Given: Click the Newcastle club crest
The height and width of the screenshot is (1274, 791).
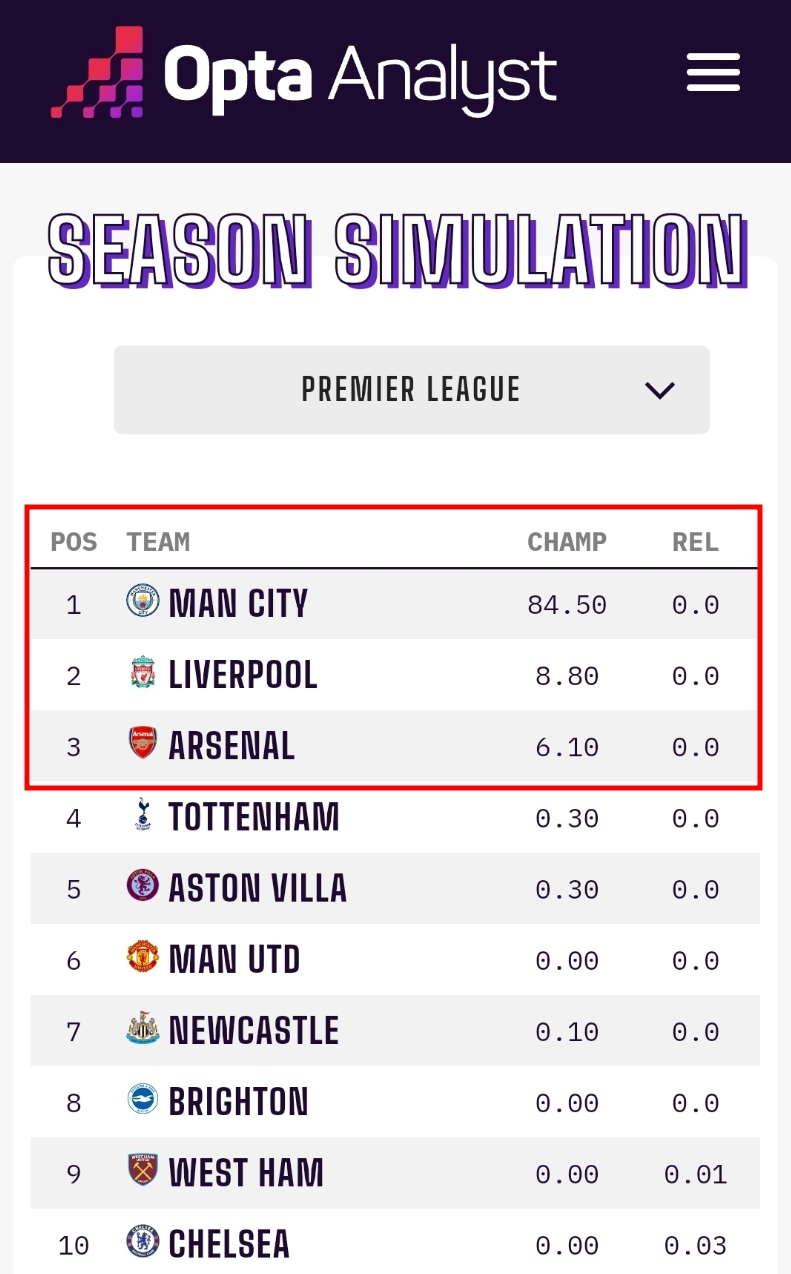Looking at the screenshot, I should 143,1029.
